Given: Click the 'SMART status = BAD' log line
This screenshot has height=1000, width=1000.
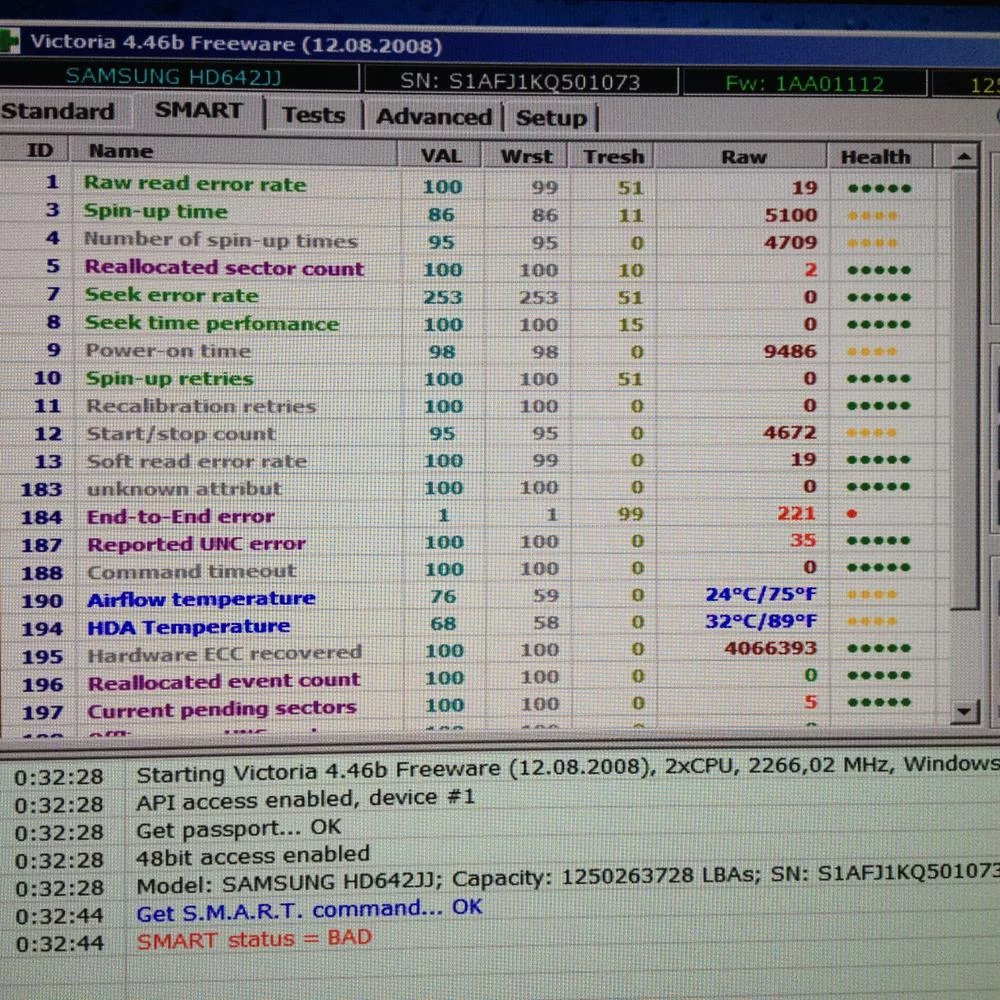Looking at the screenshot, I should 254,939.
